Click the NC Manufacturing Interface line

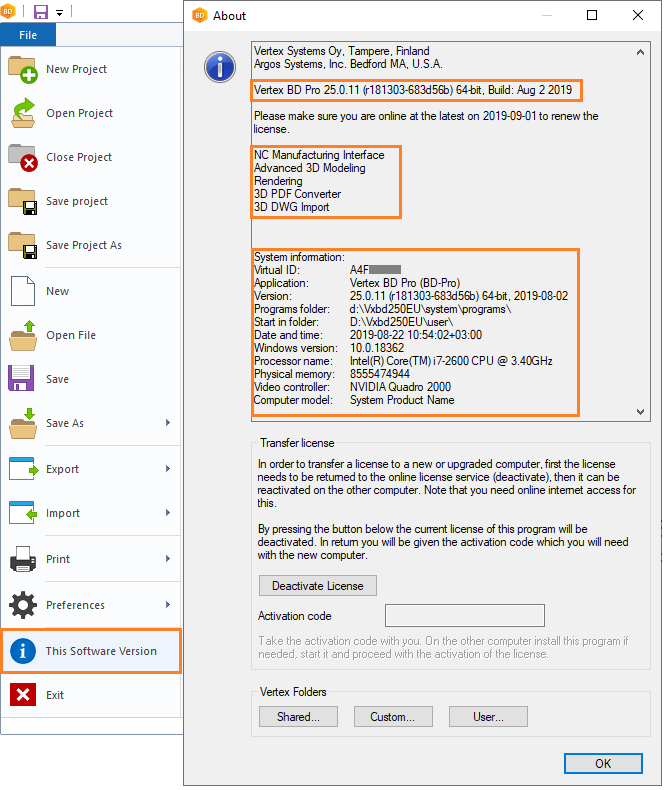(319, 155)
